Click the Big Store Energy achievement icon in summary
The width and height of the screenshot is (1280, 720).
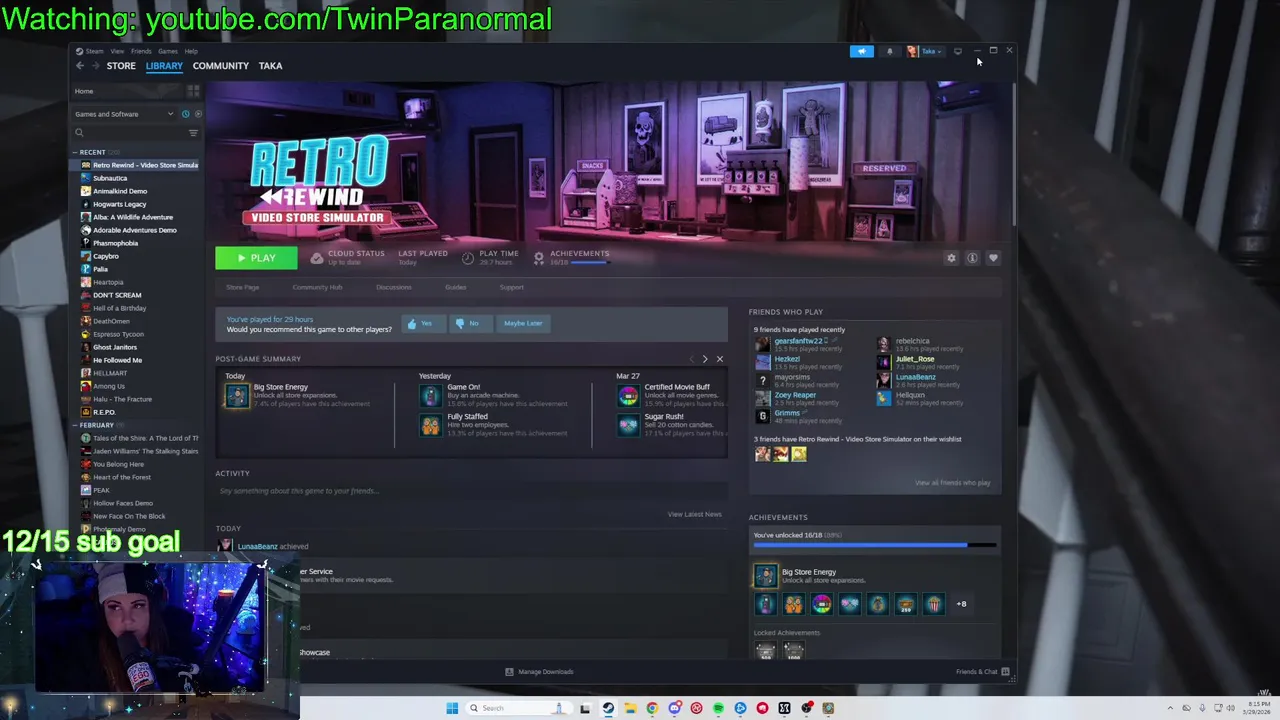237,396
